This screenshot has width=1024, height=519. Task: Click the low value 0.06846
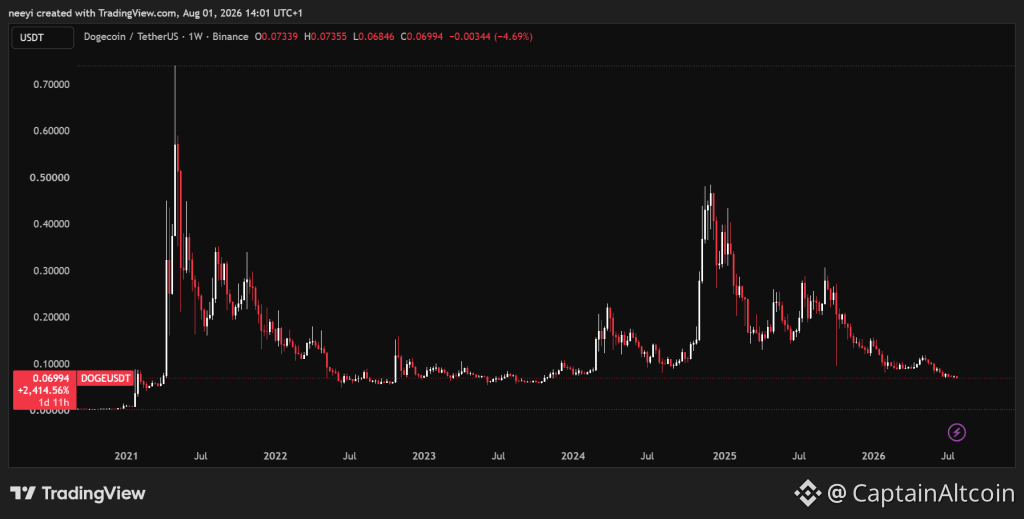tap(376, 37)
